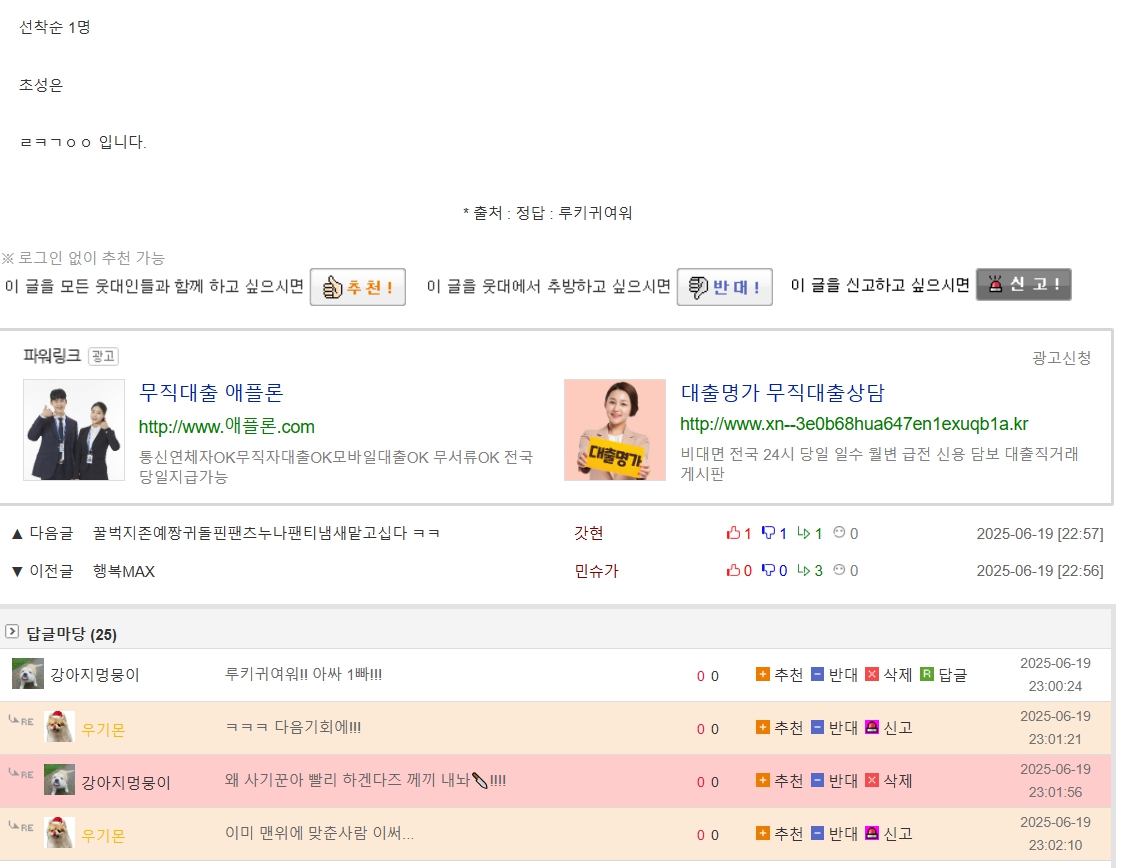Open the 대출명가 무직대출상담 ad title
1121x868 pixels.
[x=782, y=392]
